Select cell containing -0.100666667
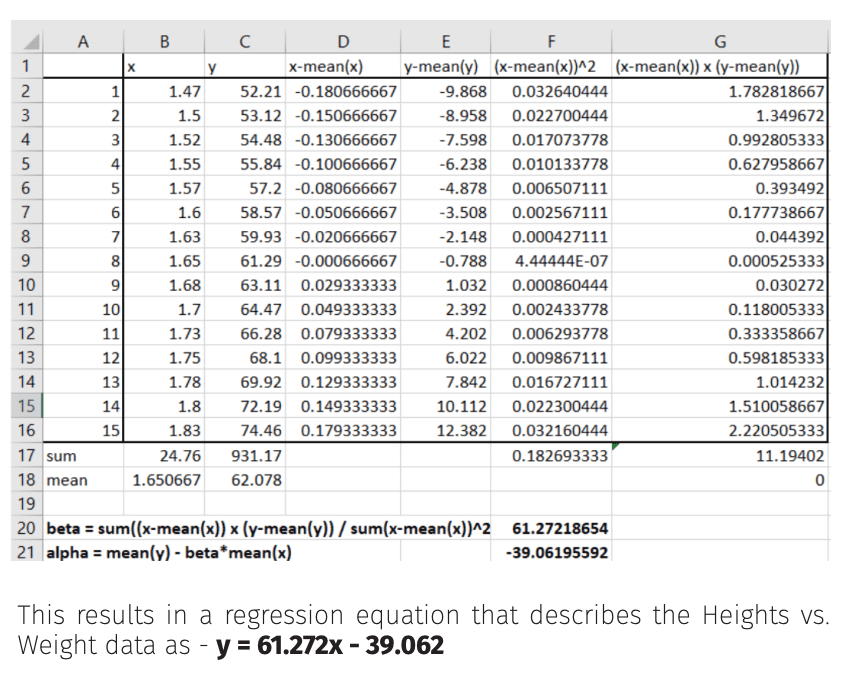The height and width of the screenshot is (678, 866). tap(343, 164)
